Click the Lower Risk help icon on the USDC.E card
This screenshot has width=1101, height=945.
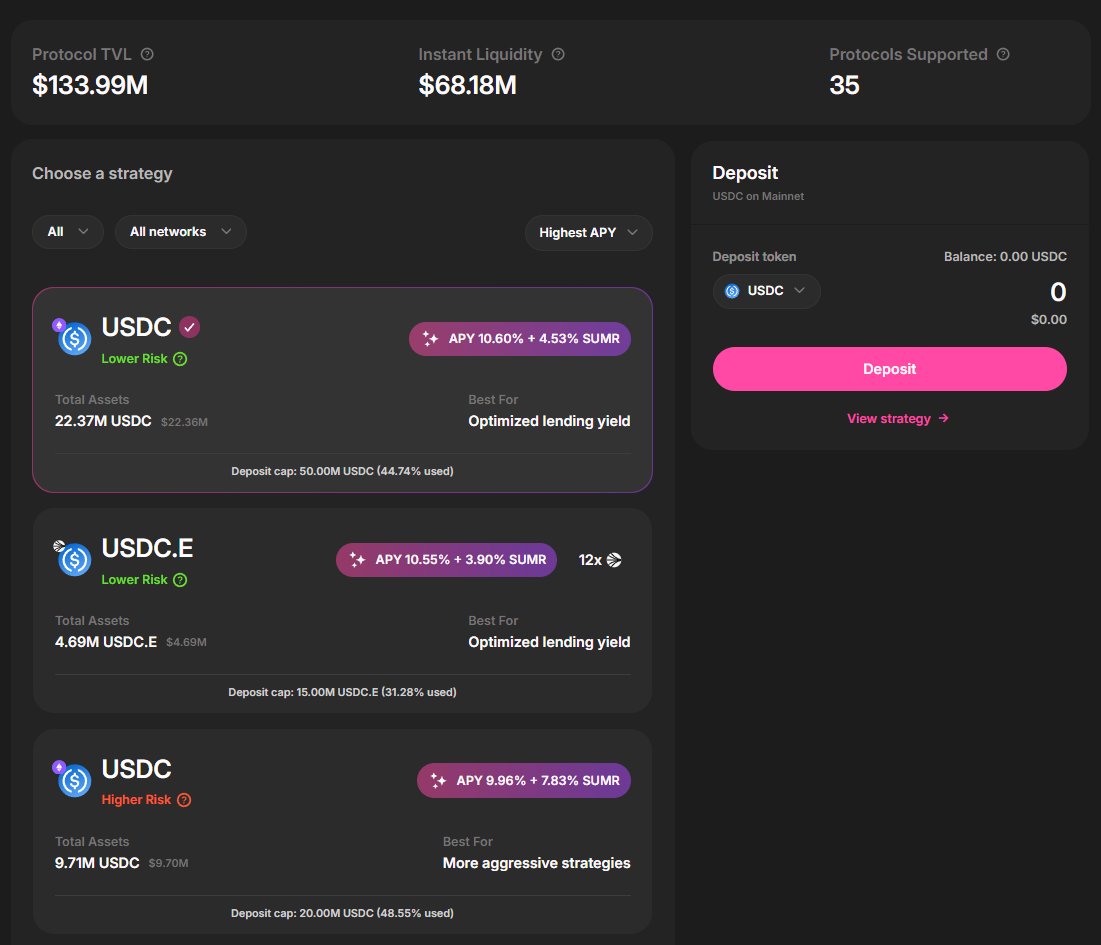click(180, 580)
